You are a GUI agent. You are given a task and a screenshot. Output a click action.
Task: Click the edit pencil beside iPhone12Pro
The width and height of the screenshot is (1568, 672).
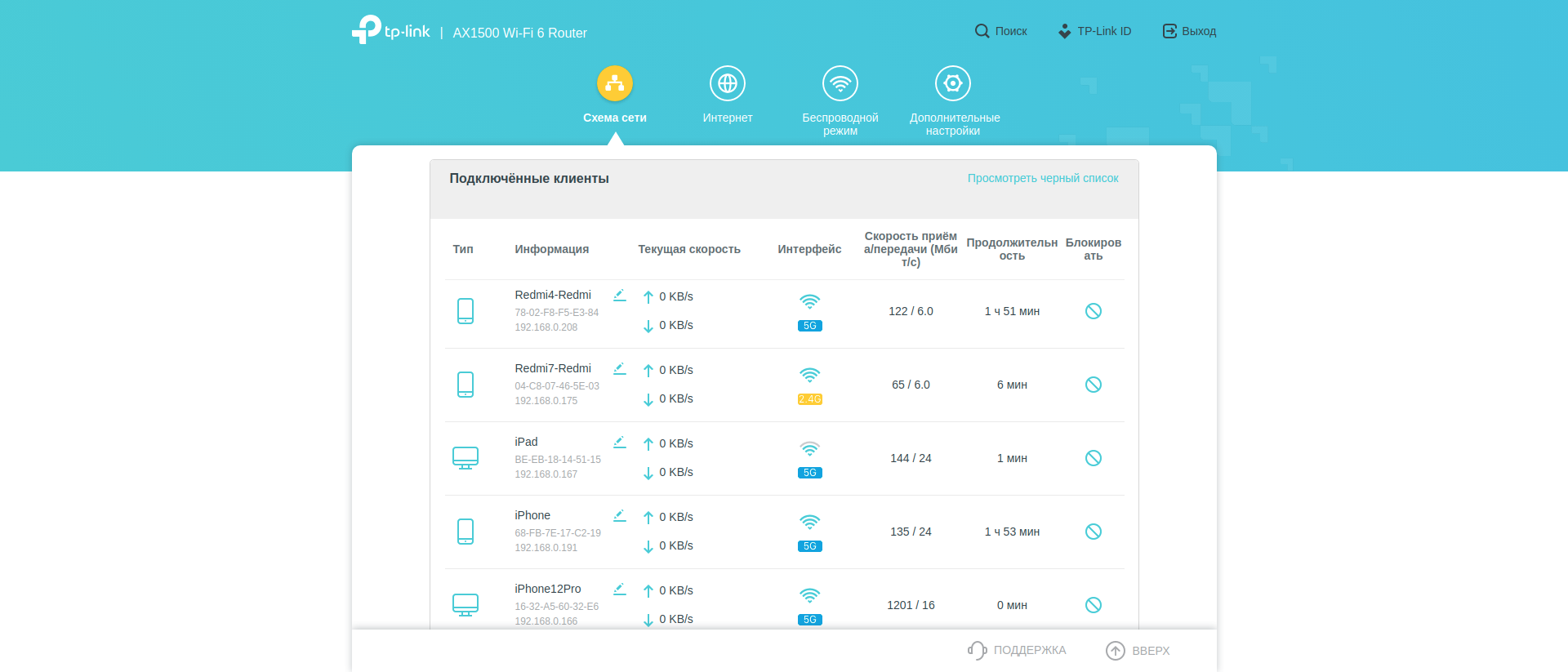(x=619, y=590)
